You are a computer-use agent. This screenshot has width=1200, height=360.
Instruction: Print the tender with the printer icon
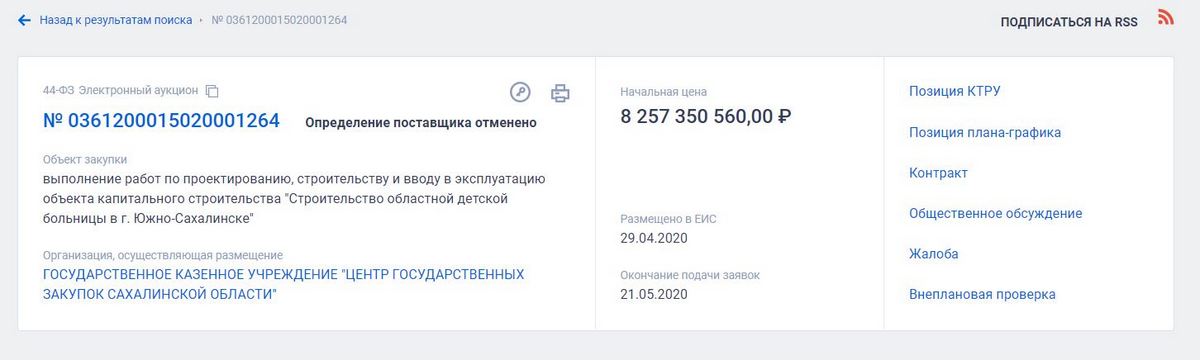[x=560, y=93]
